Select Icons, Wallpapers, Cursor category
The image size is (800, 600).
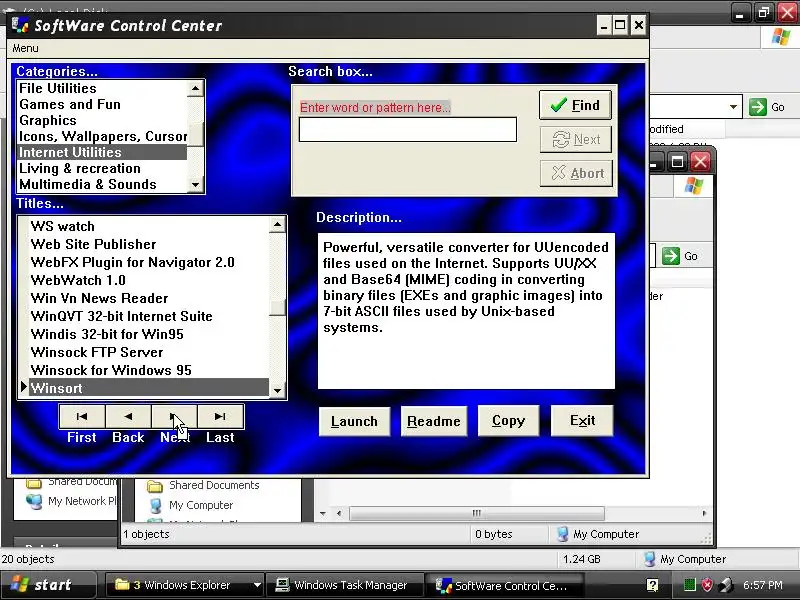102,136
